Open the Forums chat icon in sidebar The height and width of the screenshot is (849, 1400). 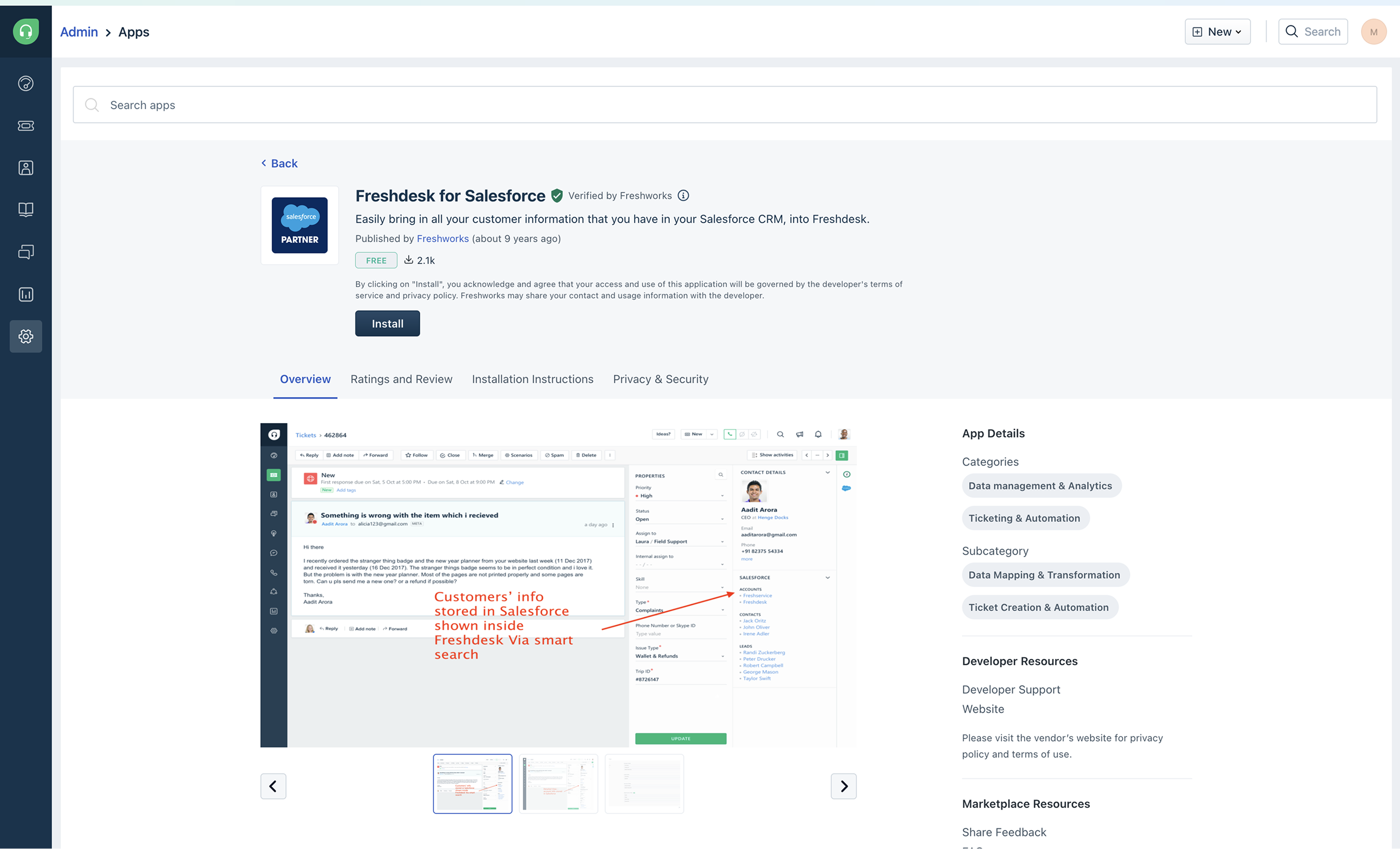[x=25, y=252]
